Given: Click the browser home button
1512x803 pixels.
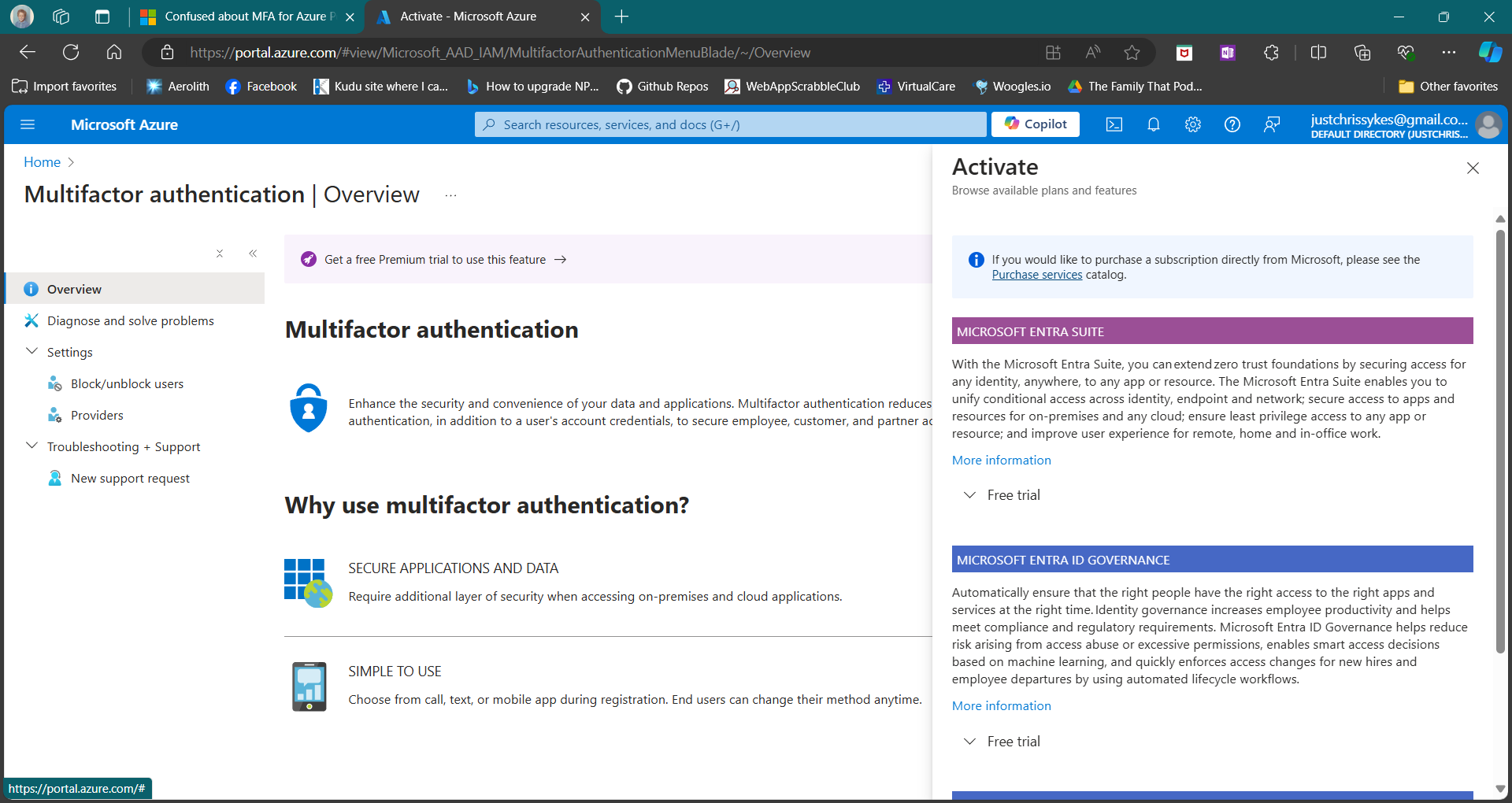Looking at the screenshot, I should click(114, 52).
